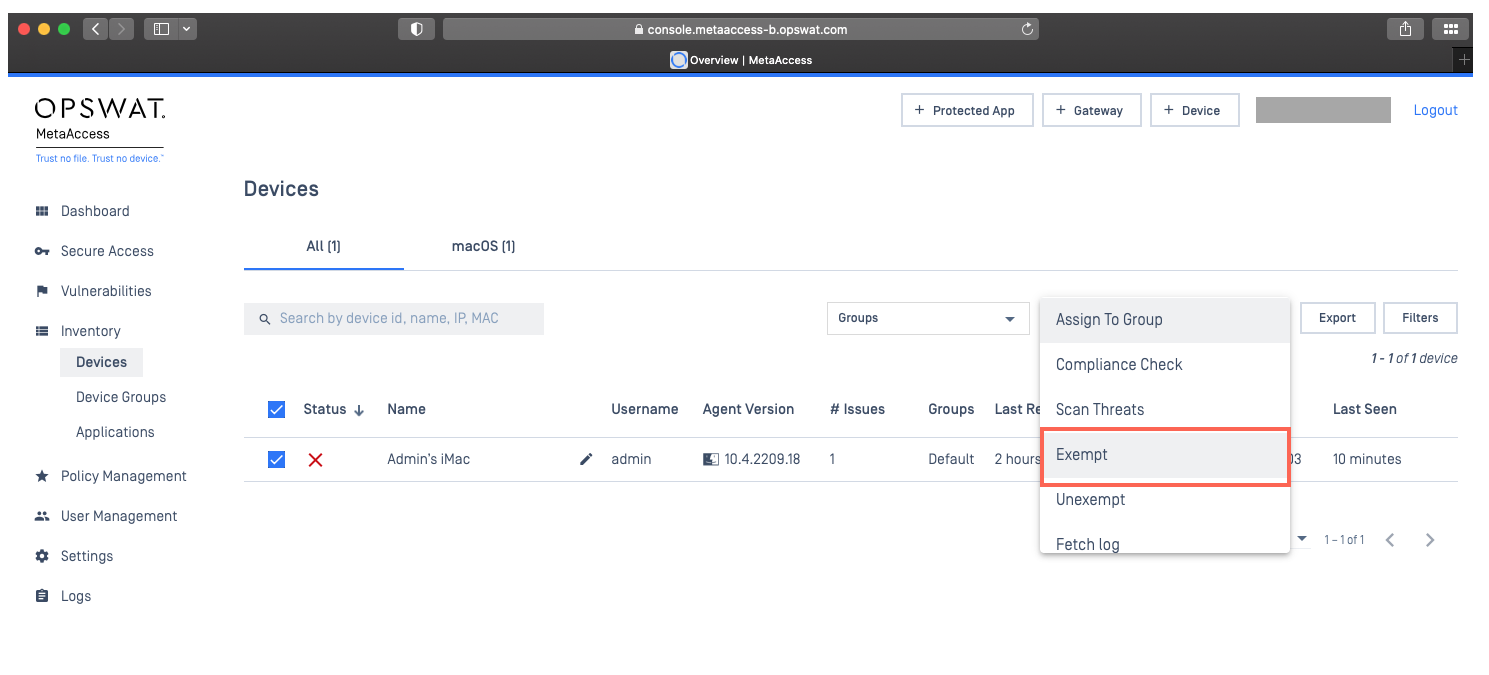Click the OPSWAT MetaAccess logo
The width and height of the screenshot is (1489, 675).
100,130
